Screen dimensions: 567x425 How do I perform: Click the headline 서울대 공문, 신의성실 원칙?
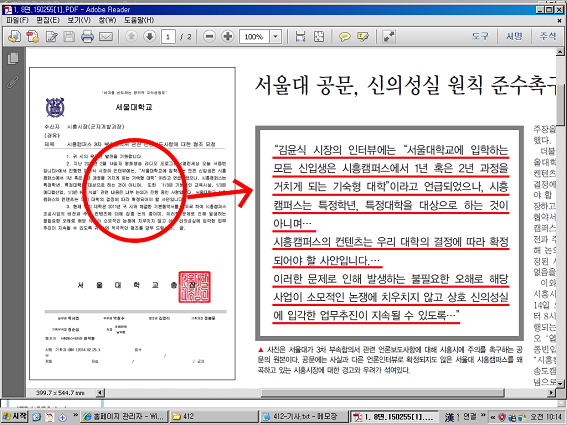pos(369,86)
